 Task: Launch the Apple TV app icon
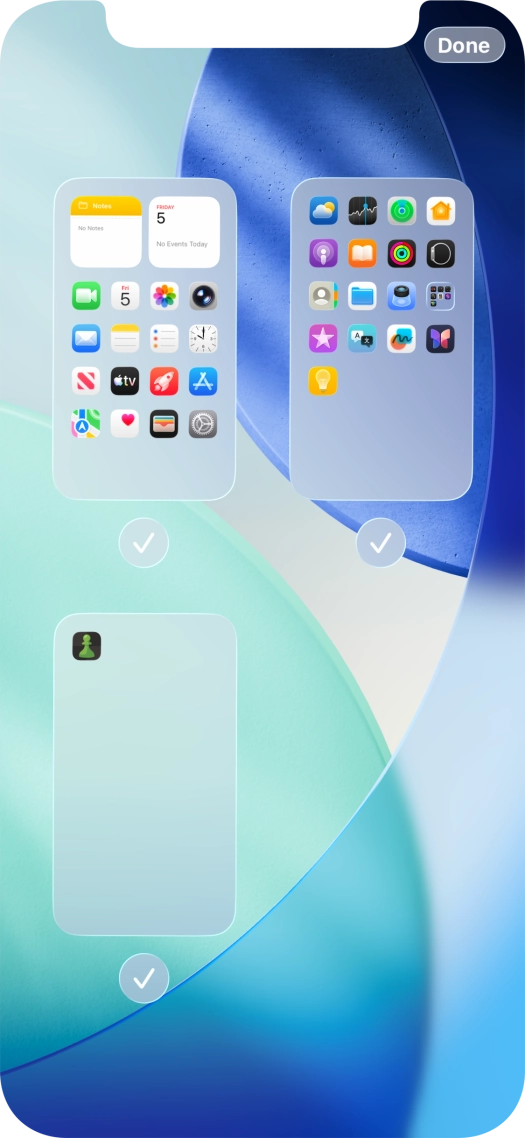125,381
